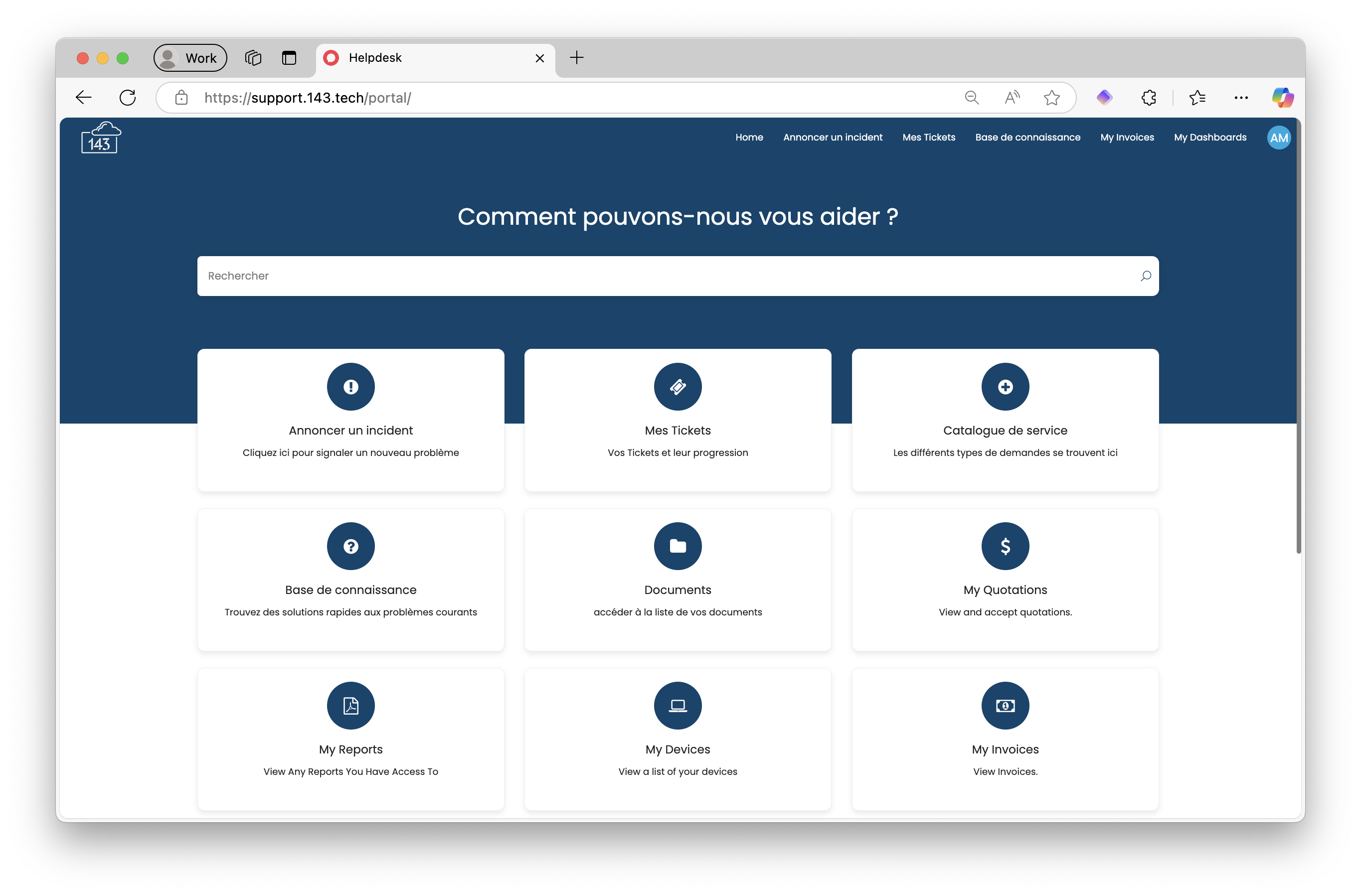Open the Base de connaissance question icon
This screenshot has width=1361, height=896.
(x=350, y=546)
